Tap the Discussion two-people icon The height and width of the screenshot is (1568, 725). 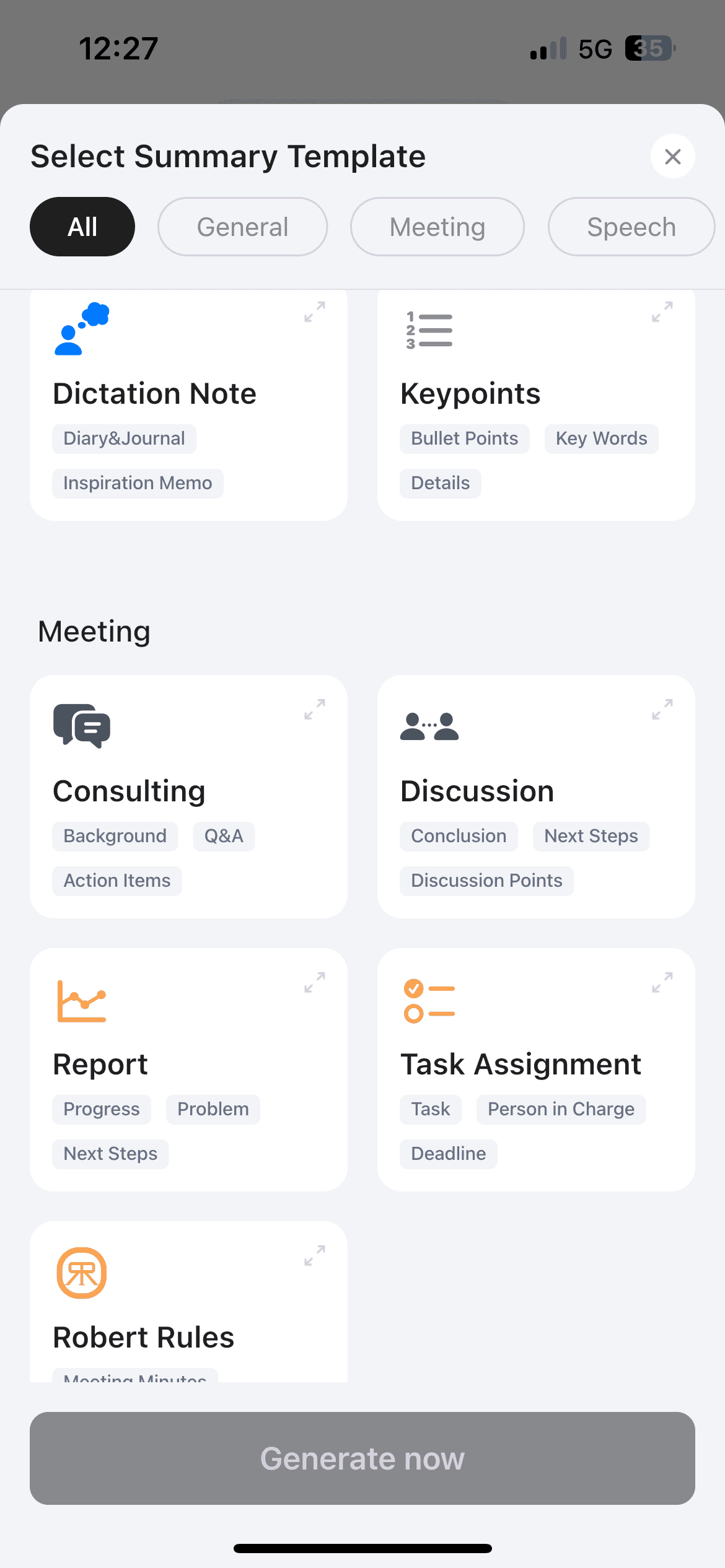tap(429, 726)
